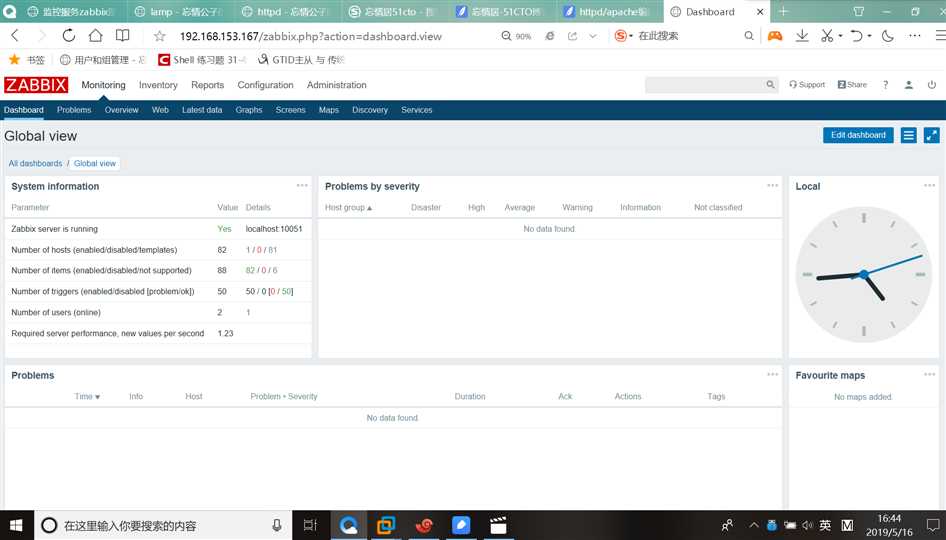Open the Windows Start menu
This screenshot has width=946, height=540.
pyautogui.click(x=16, y=525)
